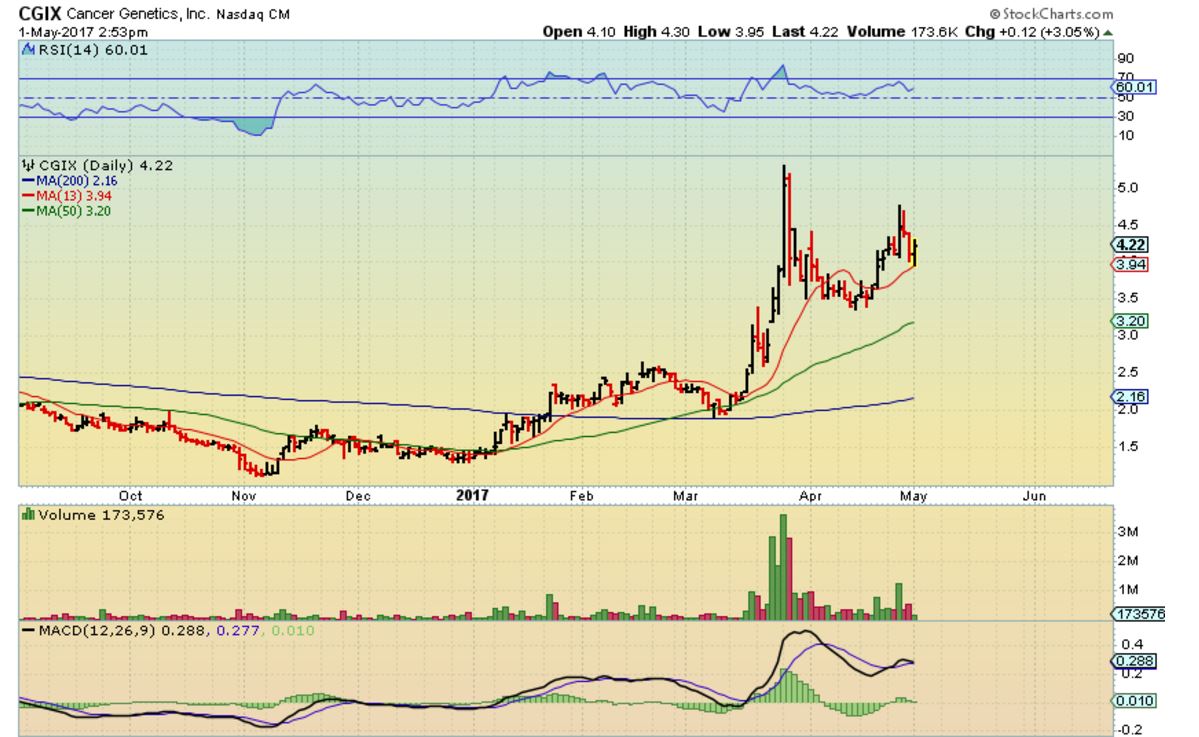This screenshot has width=1199, height=737.
Task: Click the 3.0 price axis label
Action: (1128, 335)
